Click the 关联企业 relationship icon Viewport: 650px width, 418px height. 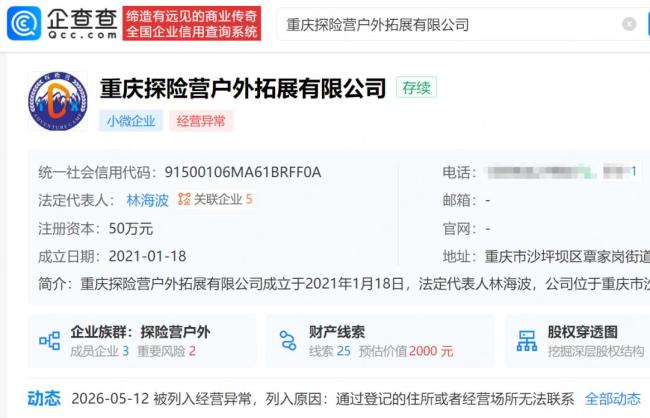click(x=184, y=199)
